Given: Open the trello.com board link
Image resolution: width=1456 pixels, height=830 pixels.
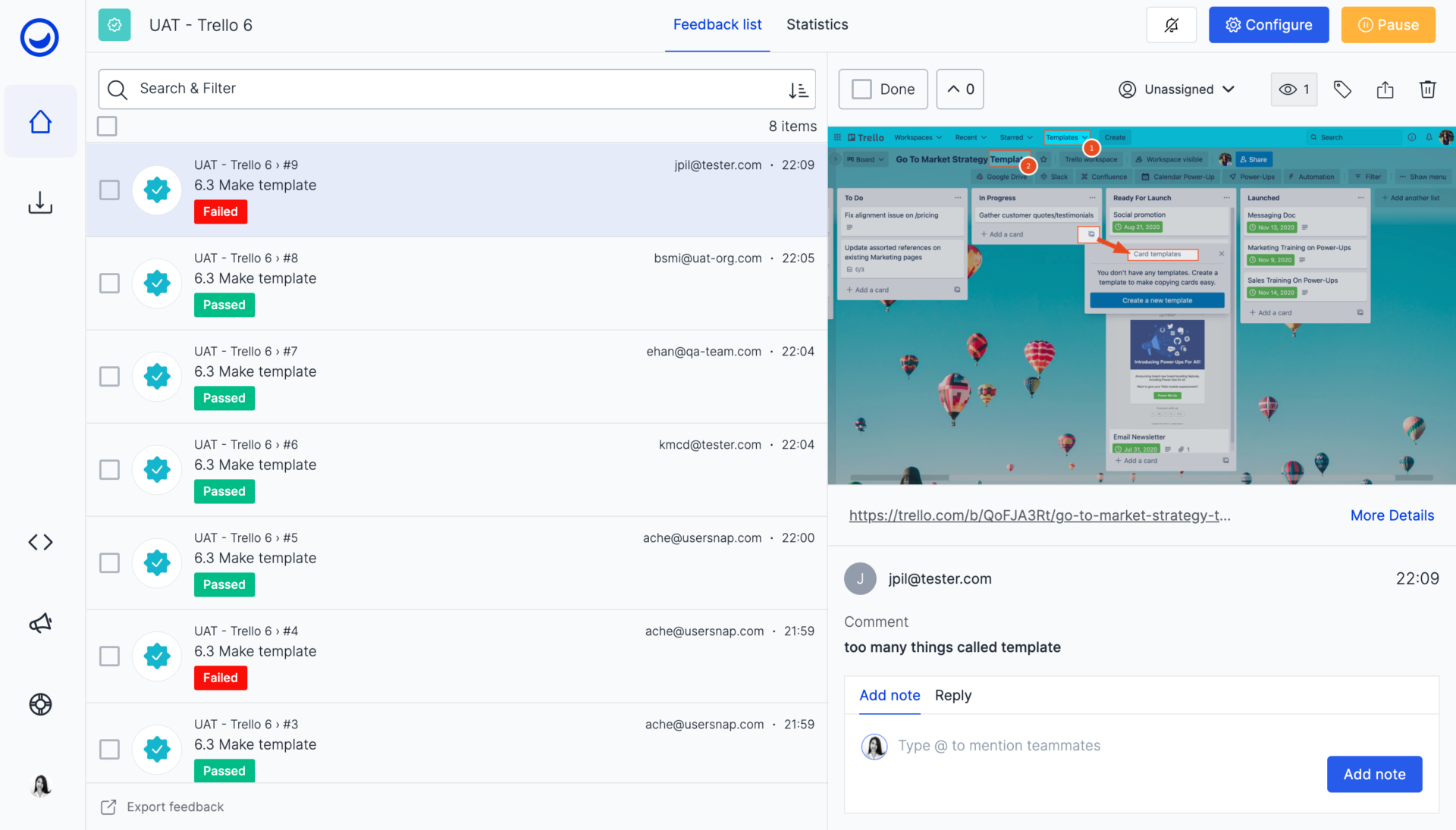Looking at the screenshot, I should (x=1040, y=515).
